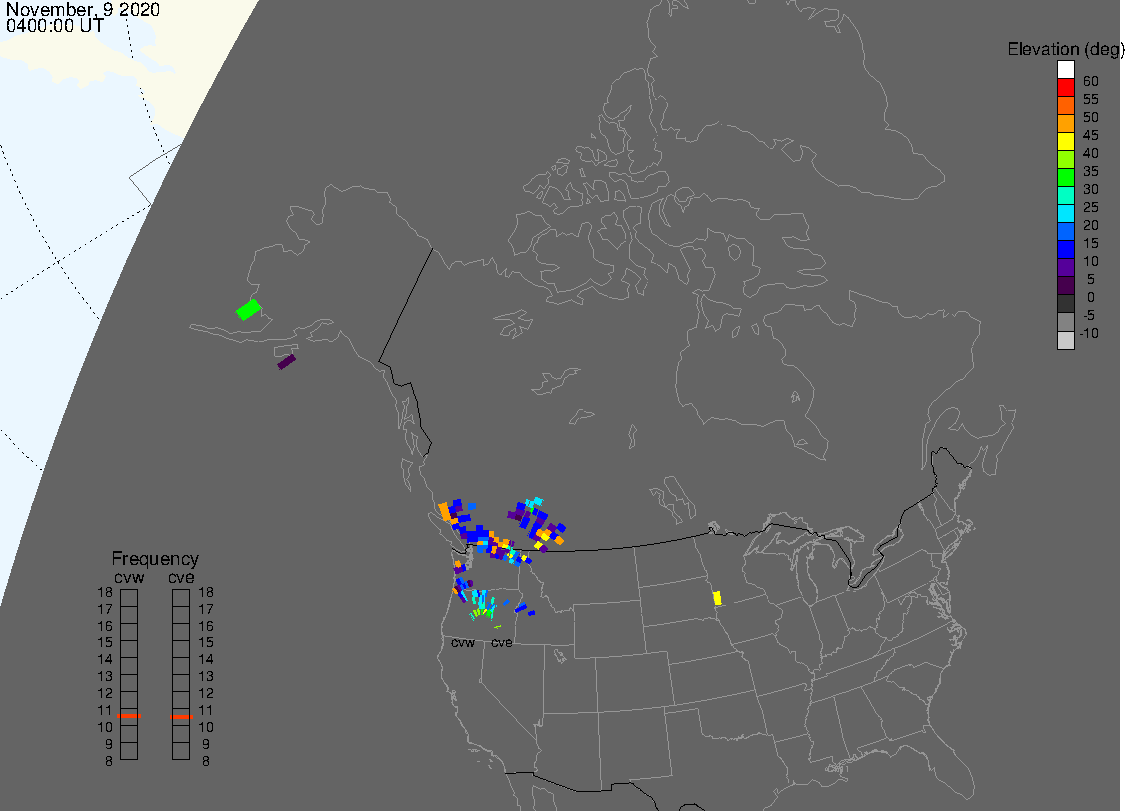
Task: Click the '0400:00 UT' time stamp
Action: point(55,26)
